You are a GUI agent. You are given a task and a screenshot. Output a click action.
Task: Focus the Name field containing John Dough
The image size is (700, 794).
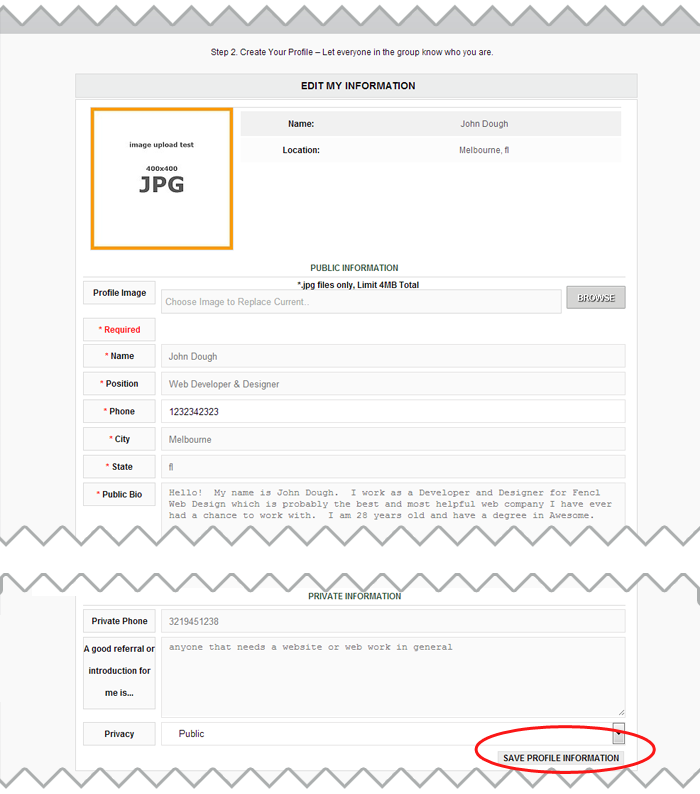392,356
